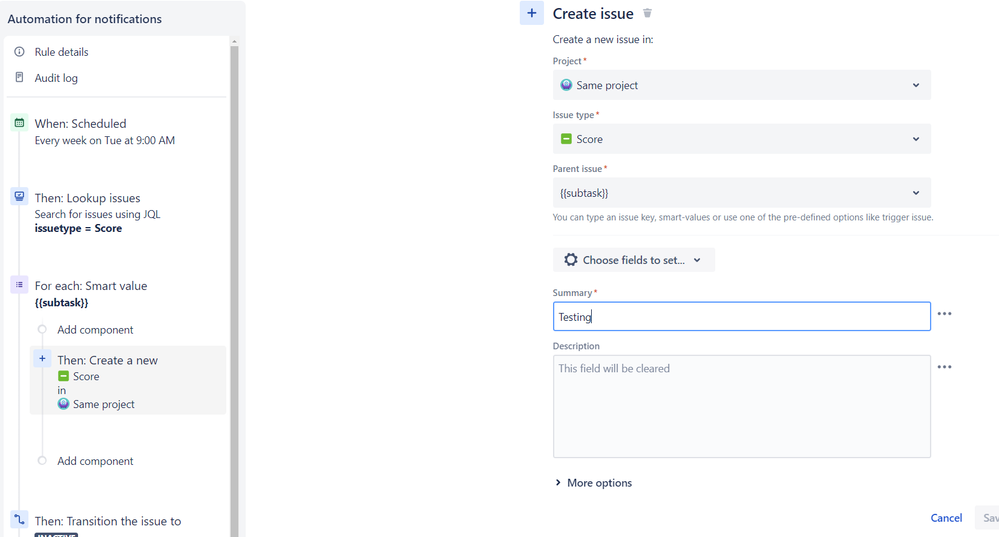Click the Audit log document icon

(x=20, y=77)
